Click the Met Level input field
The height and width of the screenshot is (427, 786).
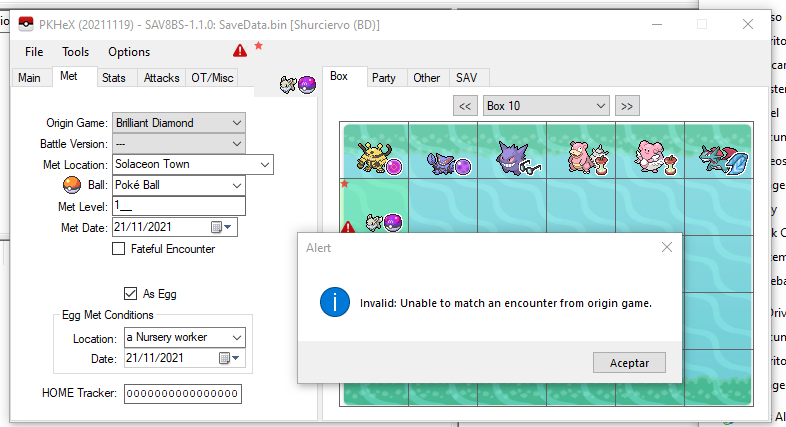pyautogui.click(x=179, y=206)
